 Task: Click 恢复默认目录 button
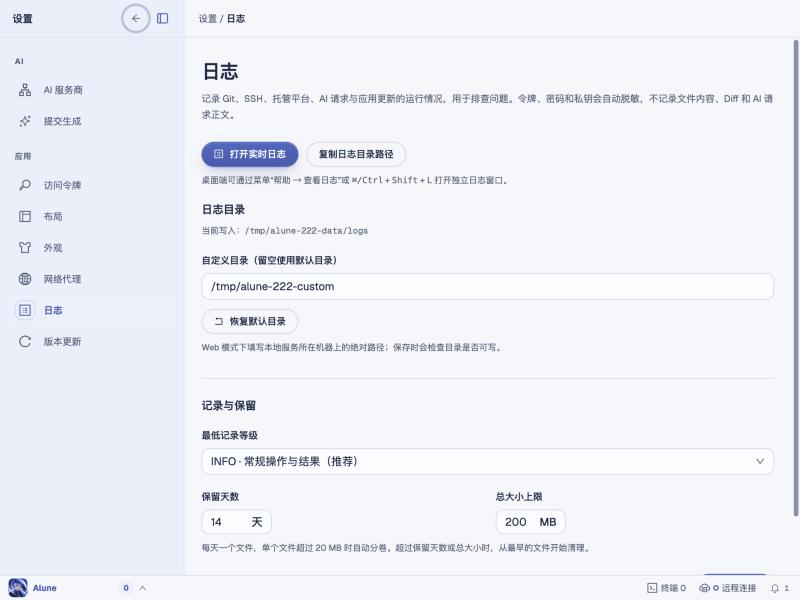coord(249,321)
